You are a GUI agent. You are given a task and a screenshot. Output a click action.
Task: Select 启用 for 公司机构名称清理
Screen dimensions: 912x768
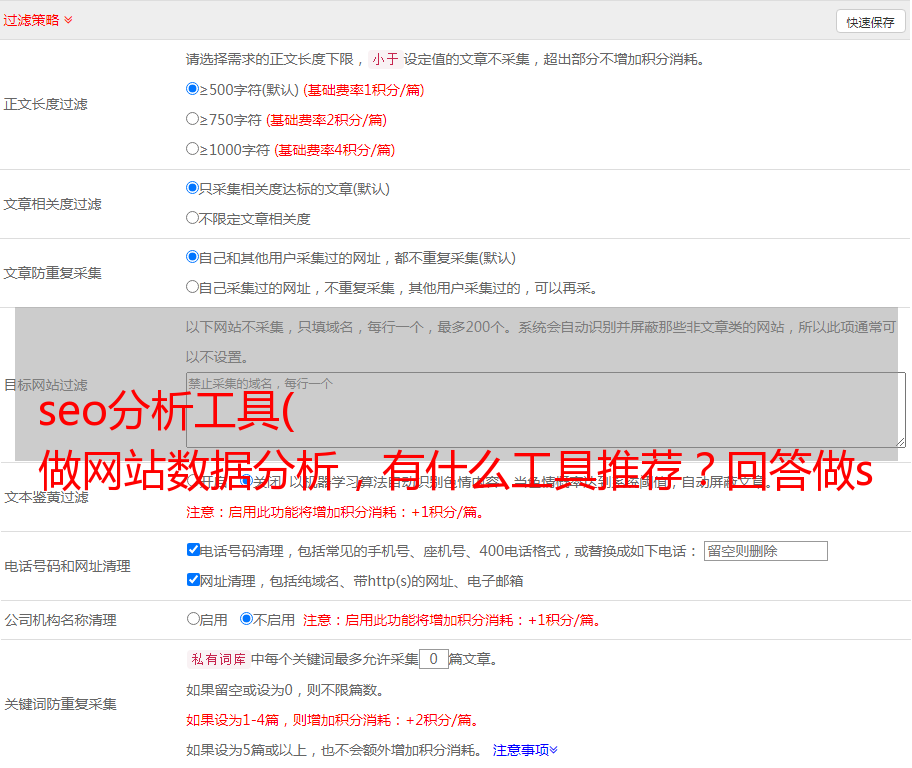coord(193,619)
